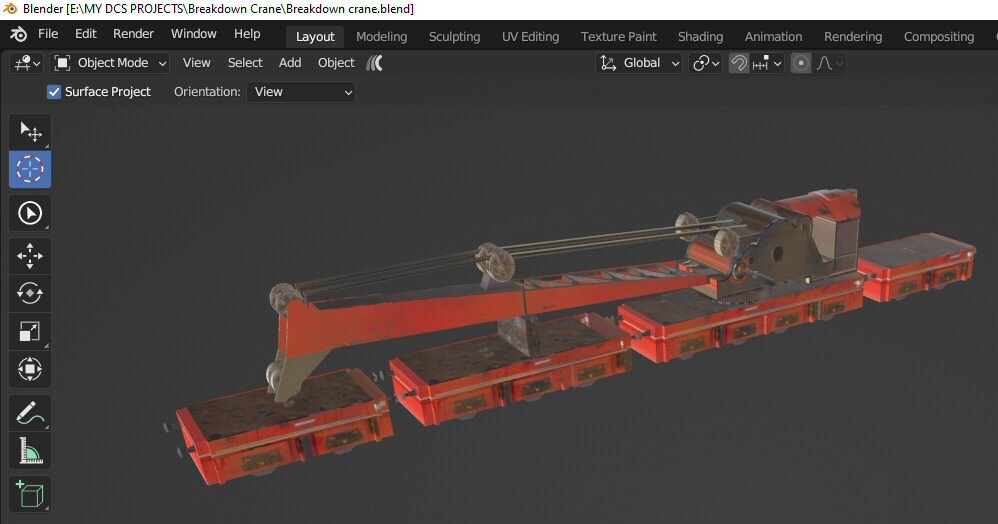Image resolution: width=998 pixels, height=524 pixels.
Task: Uncheck the Surface Project checkbox
Action: 54,92
